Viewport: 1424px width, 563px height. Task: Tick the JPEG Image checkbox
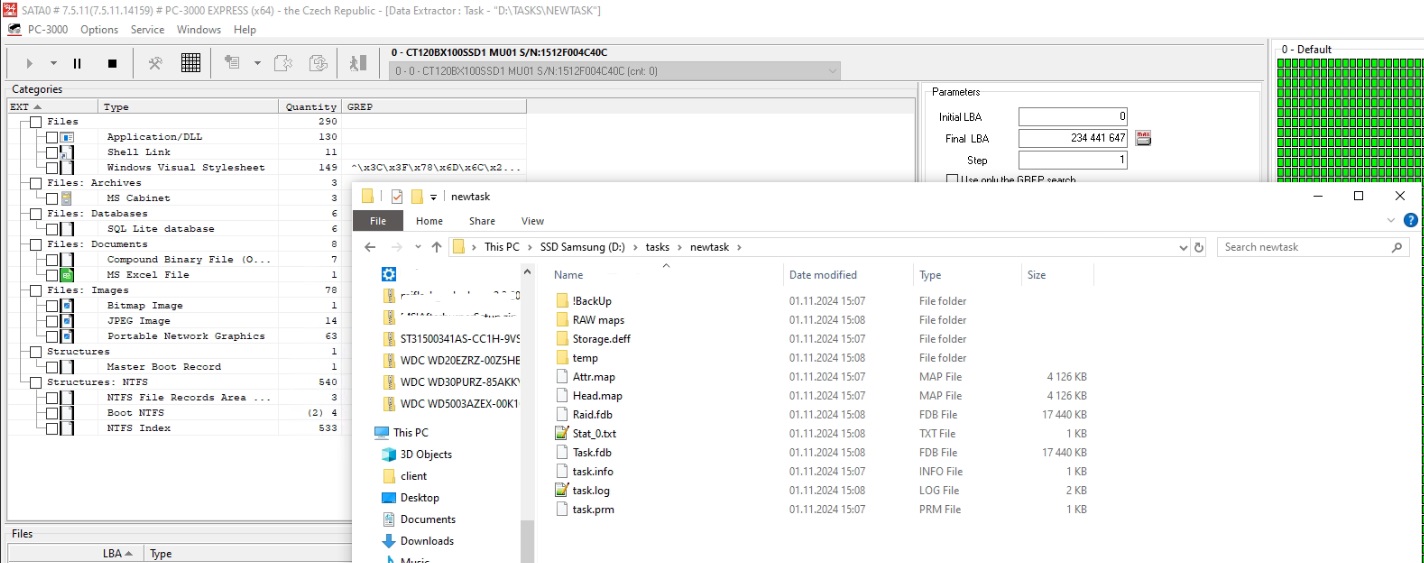(x=52, y=321)
